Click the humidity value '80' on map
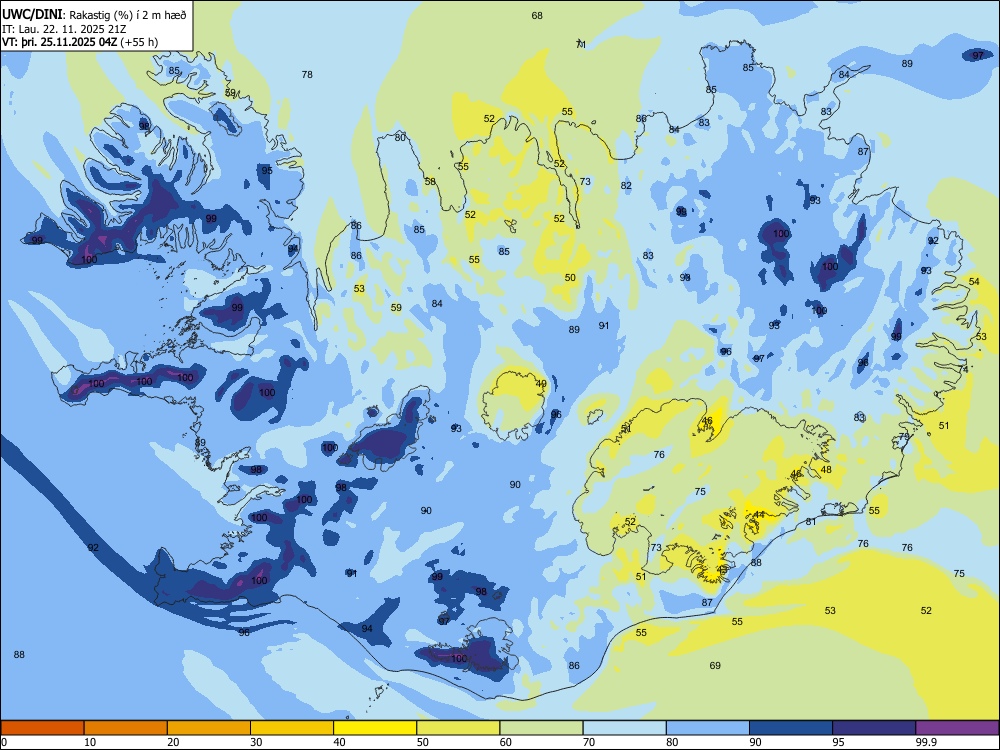Screen dimensions: 1000x750 click(x=400, y=137)
